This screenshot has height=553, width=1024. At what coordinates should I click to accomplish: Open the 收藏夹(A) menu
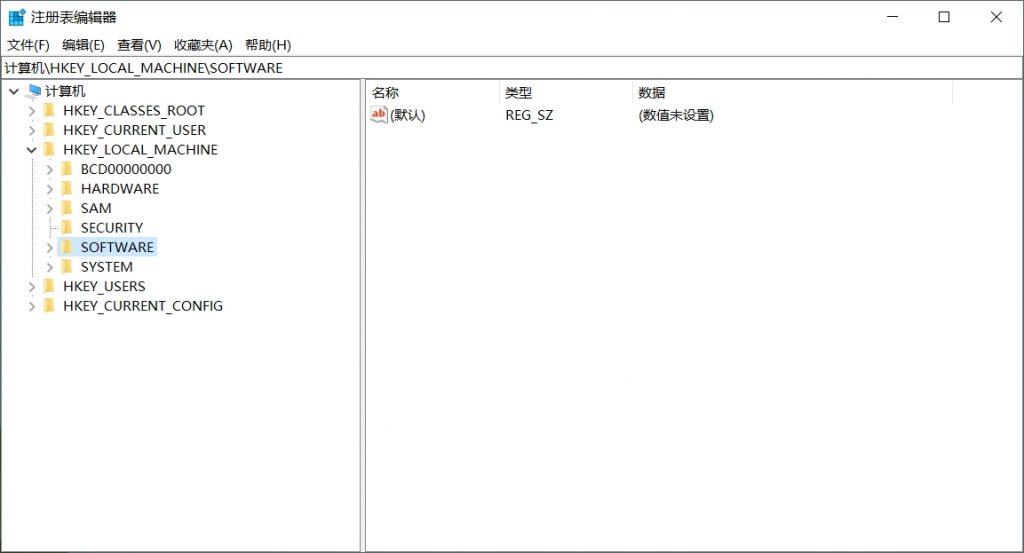click(x=203, y=45)
